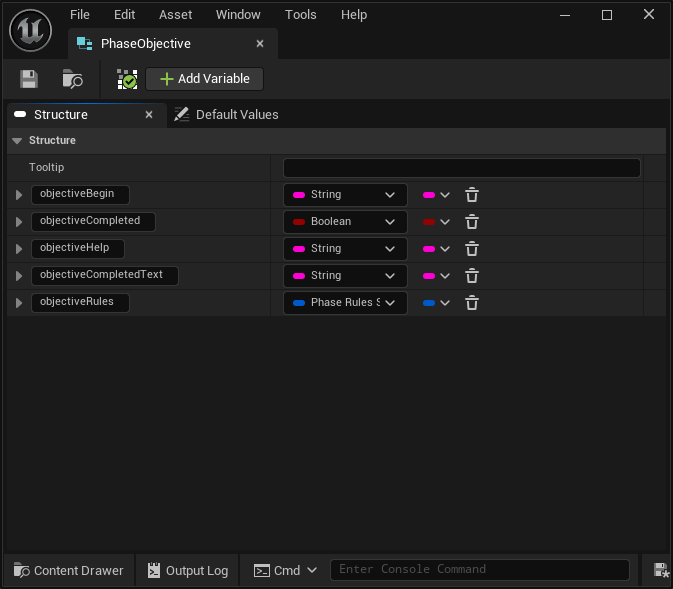
Task: Expand the objectiveBegin row arrow
Action: click(x=19, y=195)
